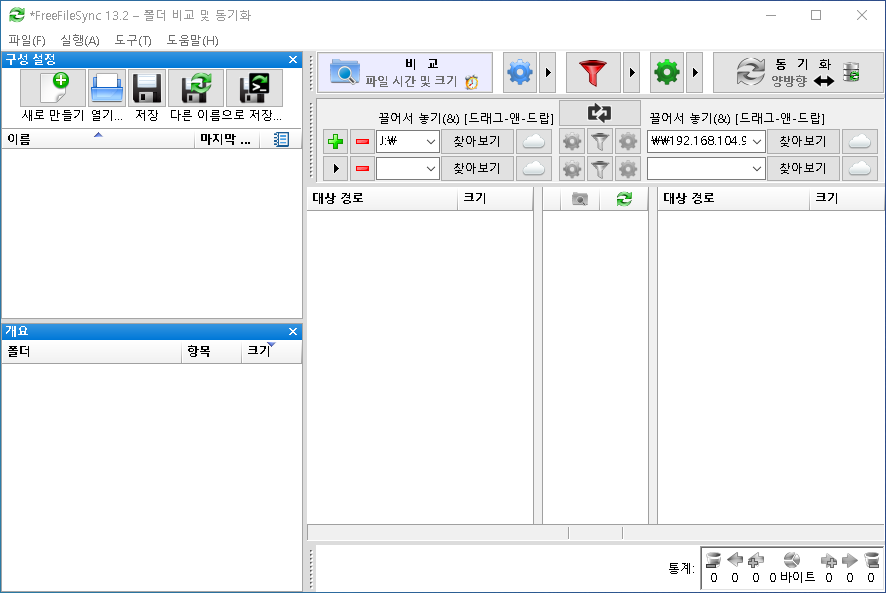Viewport: 886px width, 593px height.
Task: Sort configurations by 이름 column
Action: [x=98, y=139]
